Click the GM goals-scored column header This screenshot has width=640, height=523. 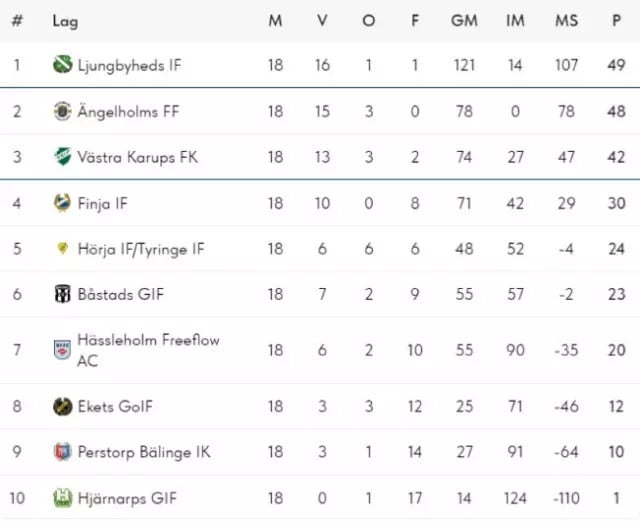click(x=464, y=21)
